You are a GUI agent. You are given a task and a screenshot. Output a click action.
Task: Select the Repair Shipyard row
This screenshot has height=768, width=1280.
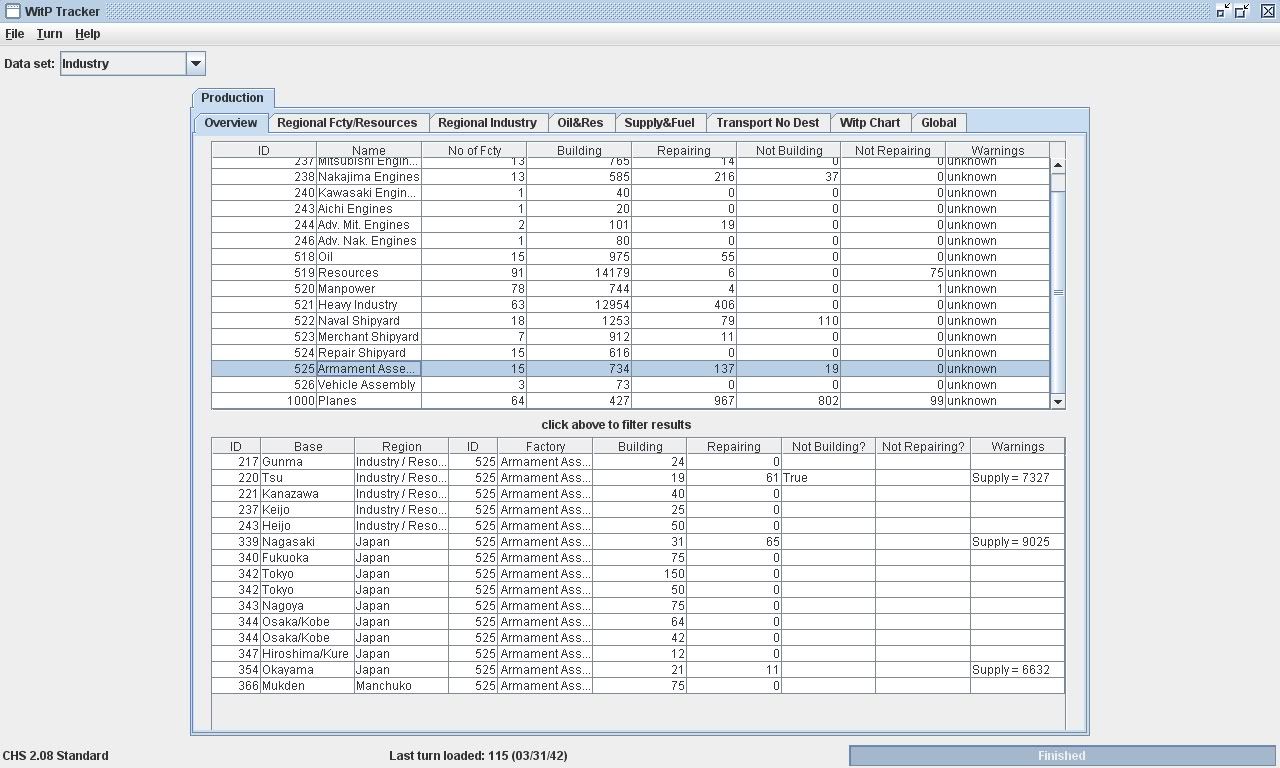630,353
